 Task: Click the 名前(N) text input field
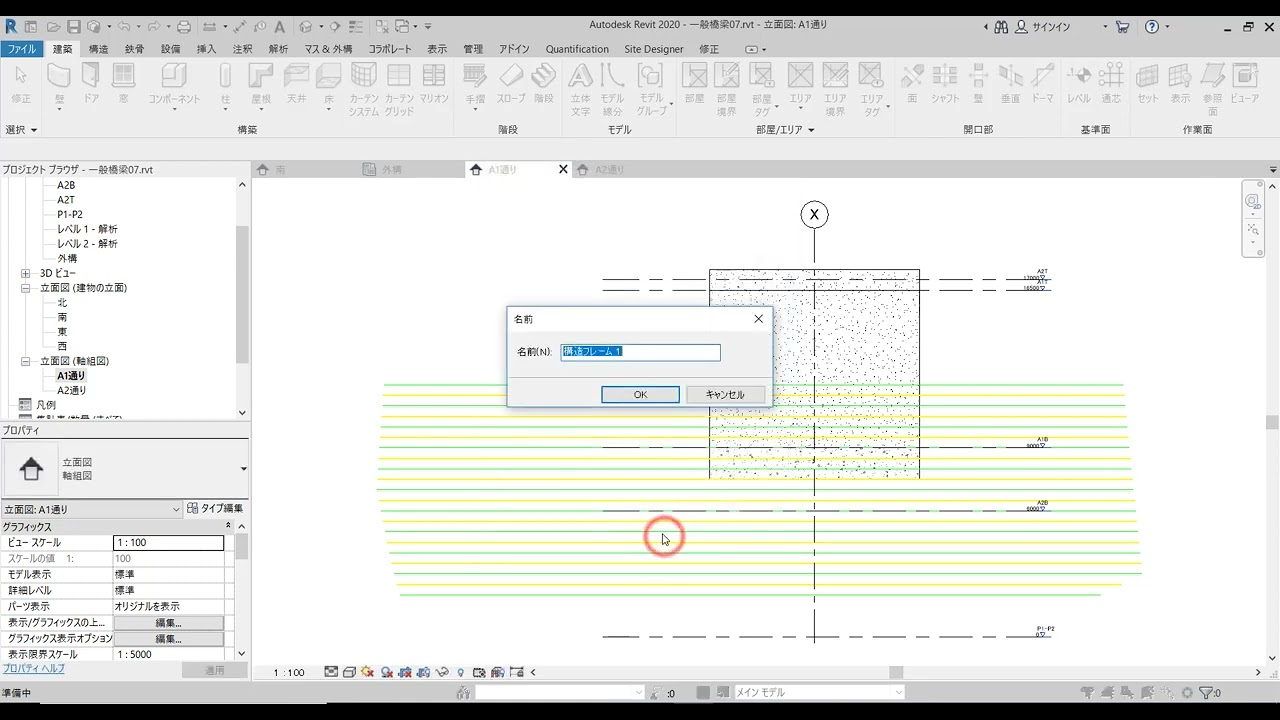point(640,352)
